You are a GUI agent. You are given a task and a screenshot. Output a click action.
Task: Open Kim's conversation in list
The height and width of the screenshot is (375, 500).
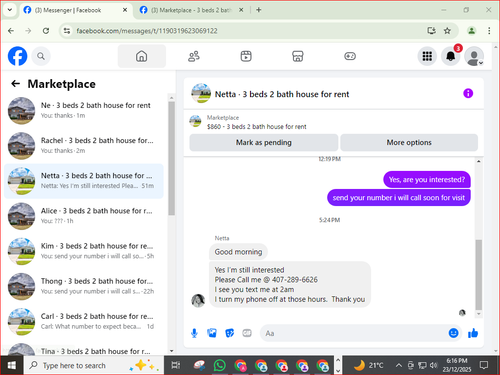click(84, 251)
